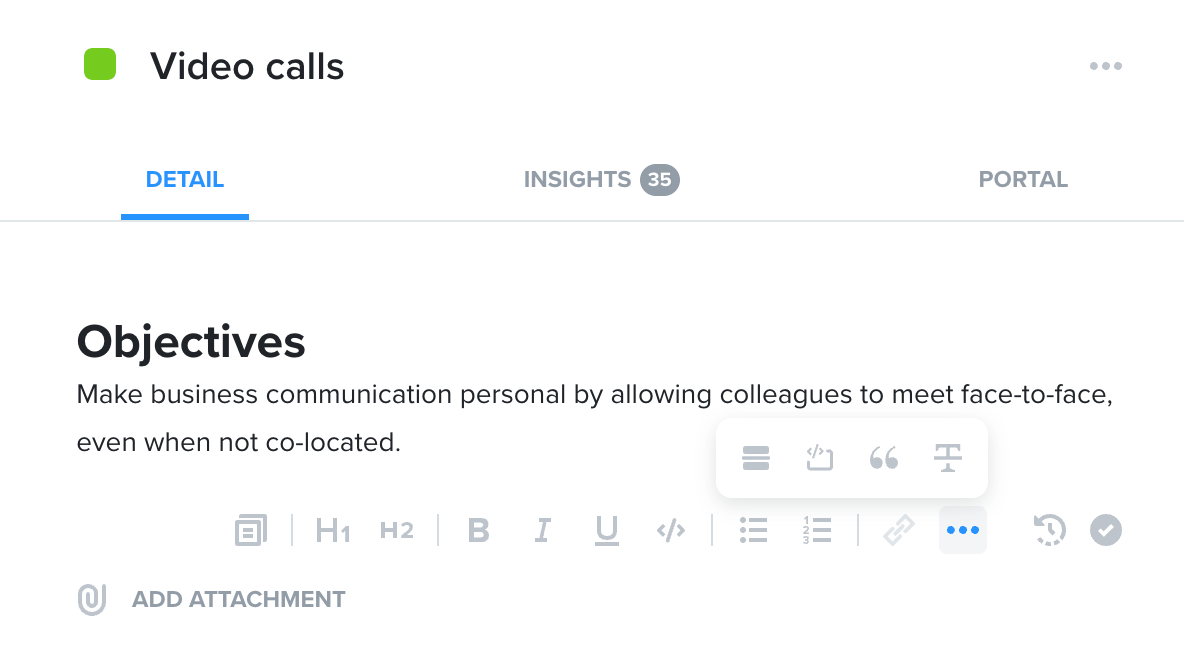1184x666 pixels.
Task: Click the checkmark done button
Action: (x=1105, y=530)
